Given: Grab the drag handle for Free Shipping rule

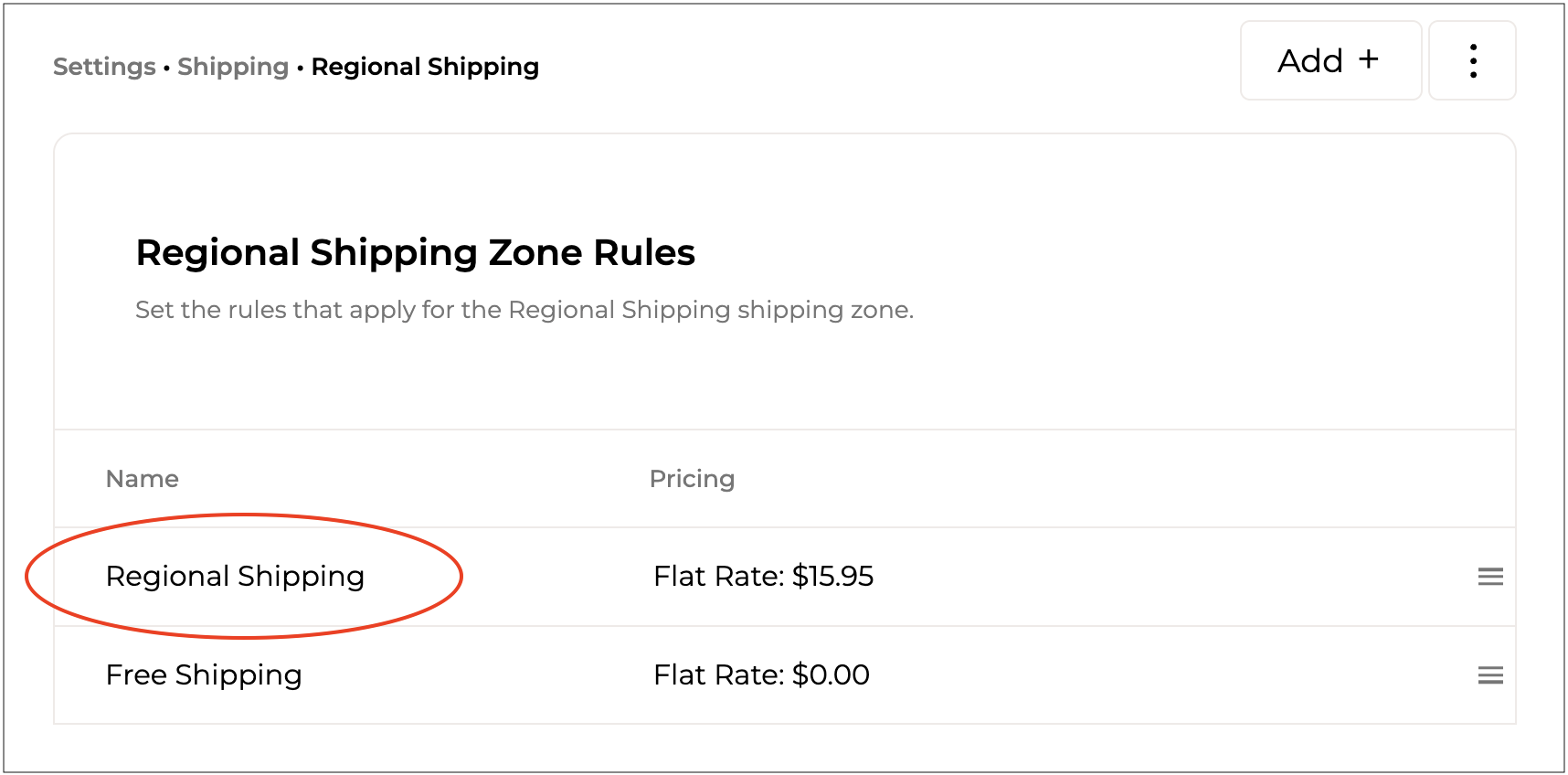Looking at the screenshot, I should (x=1489, y=675).
